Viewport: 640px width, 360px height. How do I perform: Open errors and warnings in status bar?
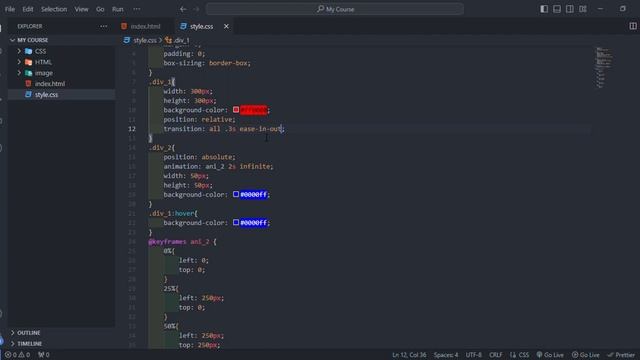[17, 355]
